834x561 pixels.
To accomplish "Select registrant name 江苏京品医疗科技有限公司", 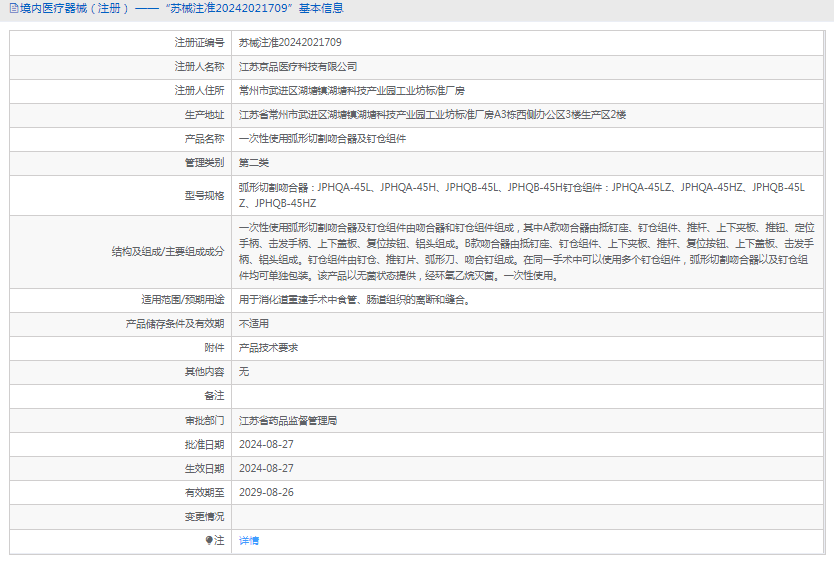I will 298,67.
